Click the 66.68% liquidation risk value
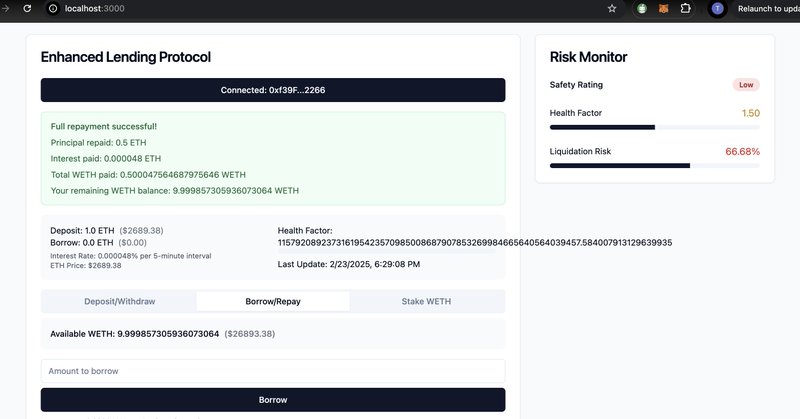This screenshot has width=800, height=419. point(742,152)
